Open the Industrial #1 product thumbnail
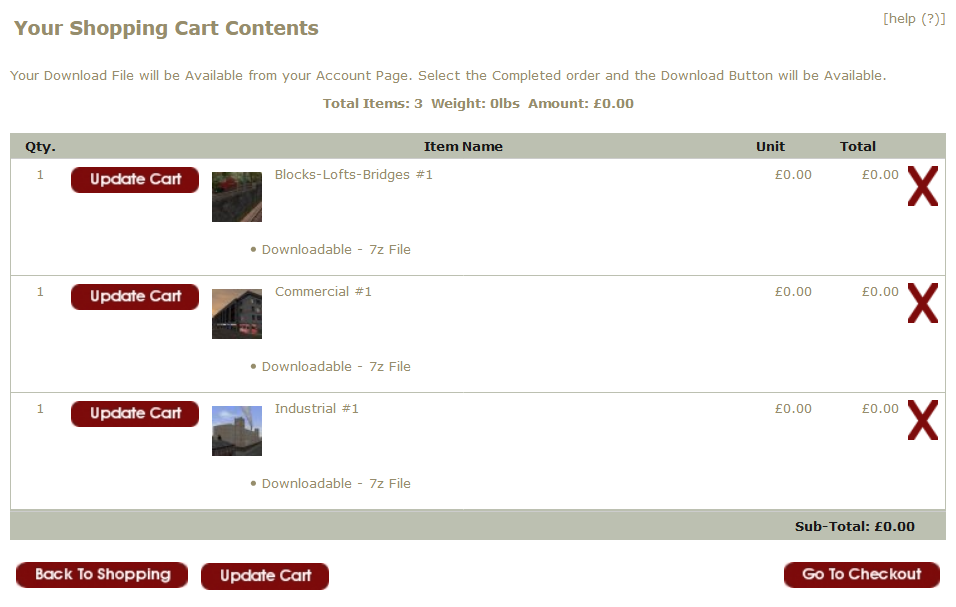 [237, 431]
